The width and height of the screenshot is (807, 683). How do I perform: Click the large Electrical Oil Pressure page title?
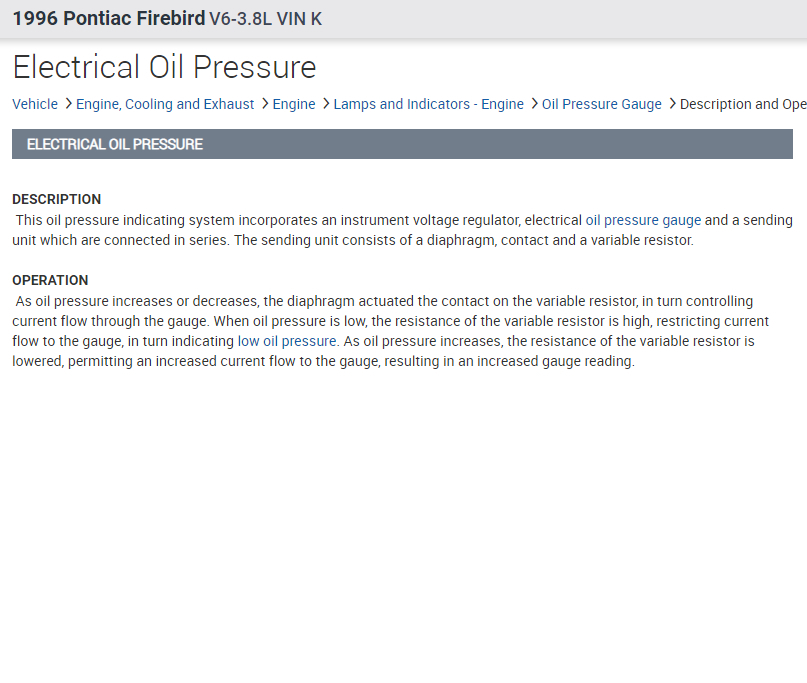coord(164,67)
